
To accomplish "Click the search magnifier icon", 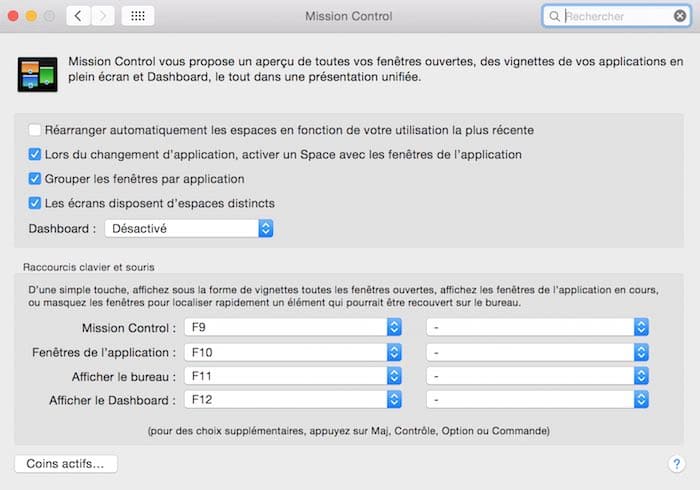I will tap(554, 17).
